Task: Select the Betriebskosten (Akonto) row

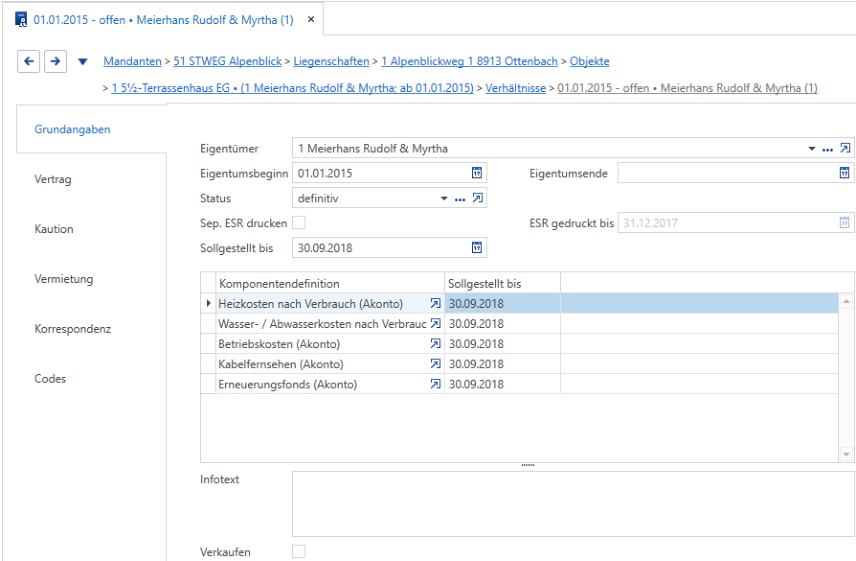Action: (x=519, y=344)
